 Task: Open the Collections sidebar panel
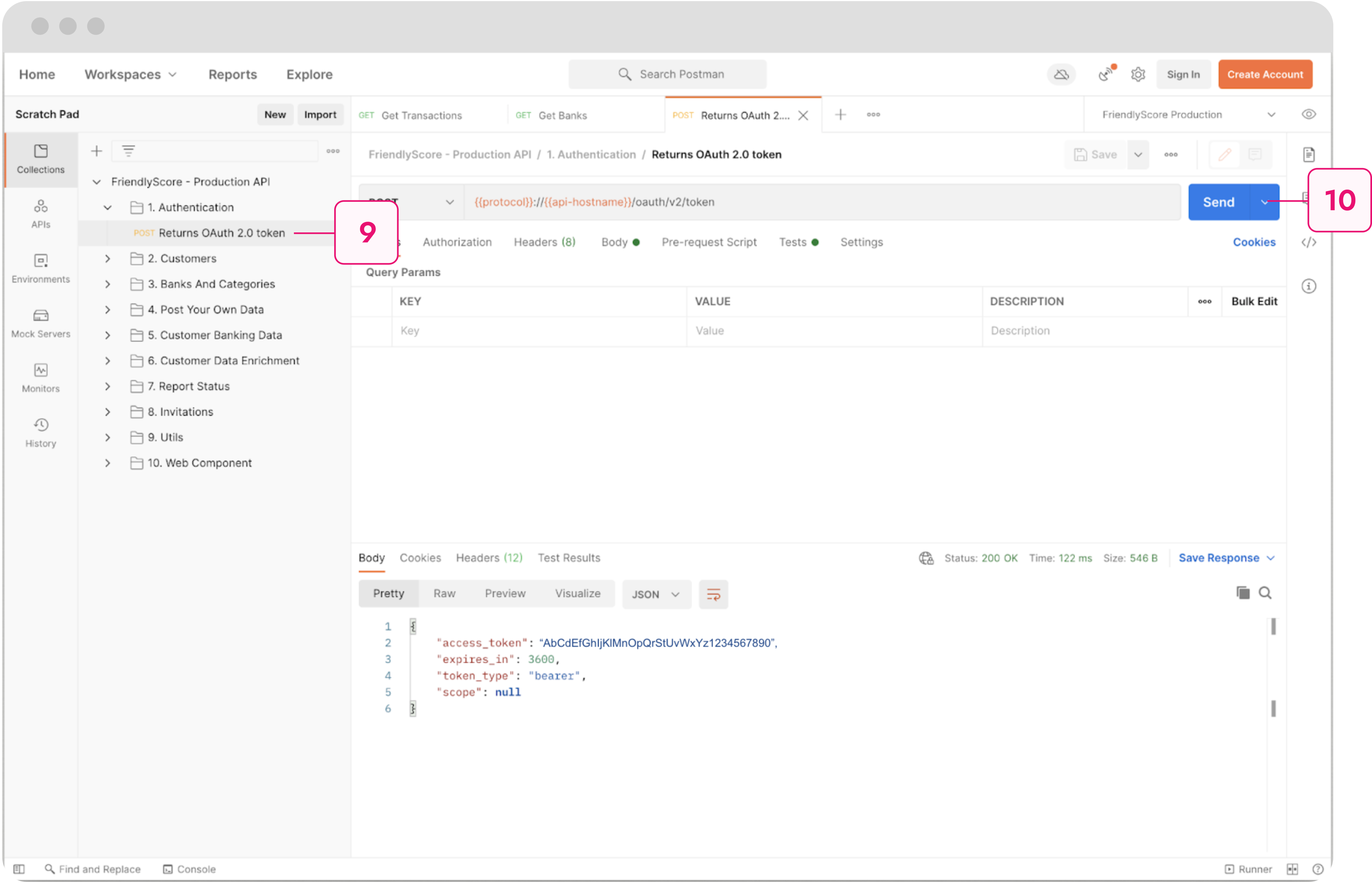pyautogui.click(x=41, y=159)
